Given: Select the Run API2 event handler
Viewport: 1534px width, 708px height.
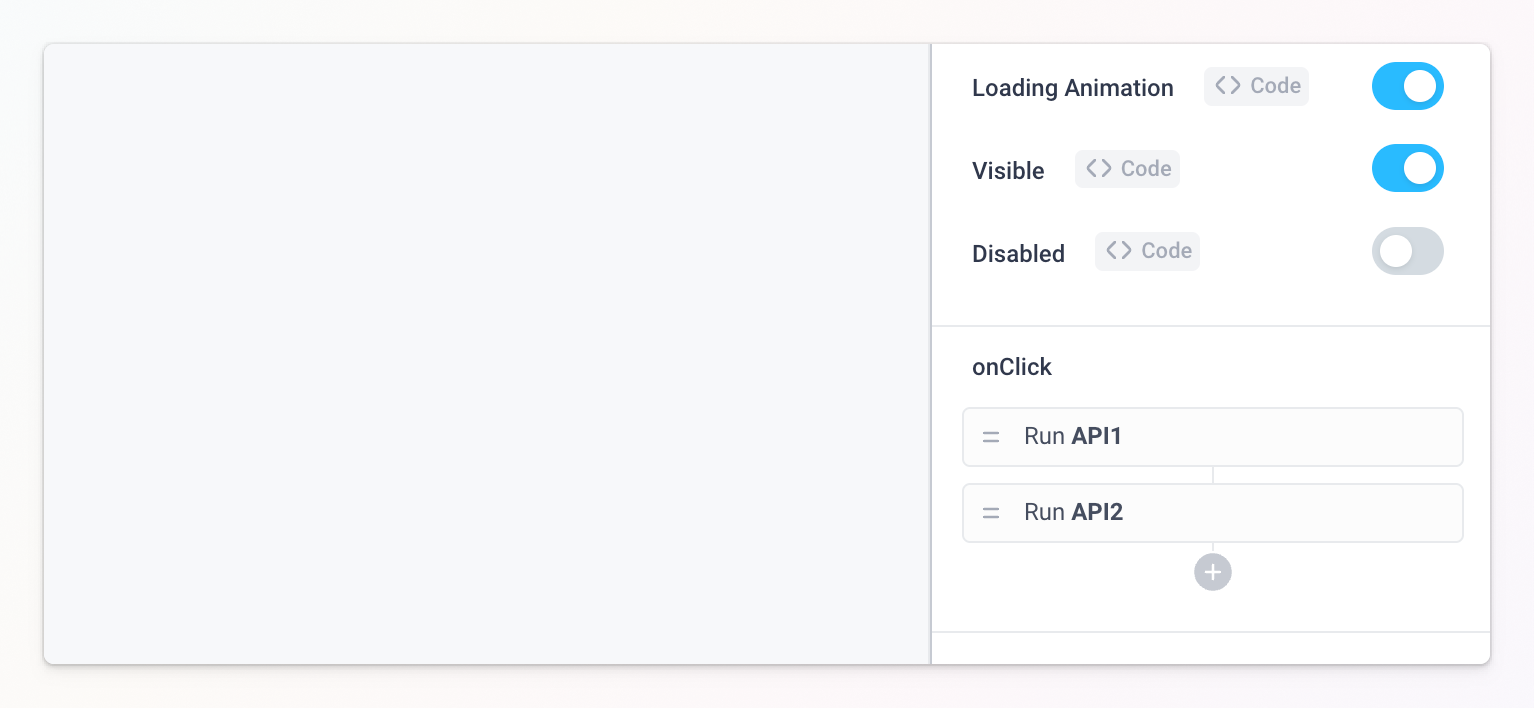Looking at the screenshot, I should pyautogui.click(x=1213, y=512).
